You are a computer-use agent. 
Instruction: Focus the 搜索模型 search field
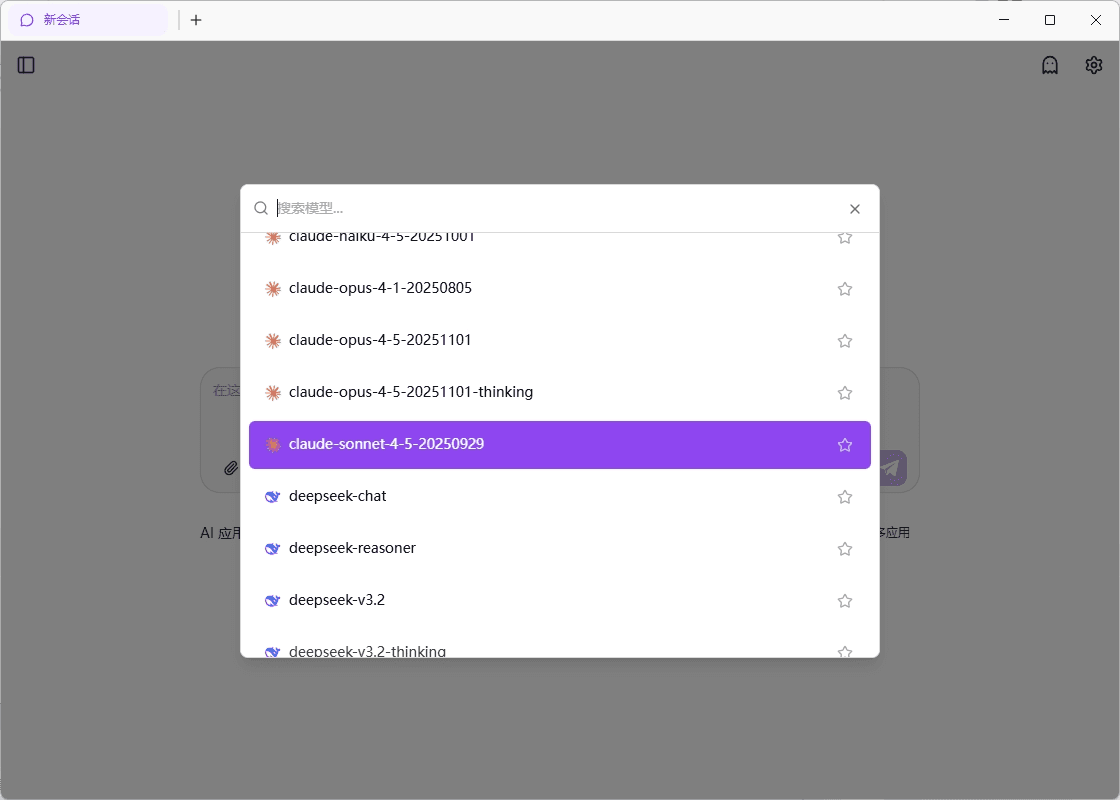pyautogui.click(x=557, y=208)
